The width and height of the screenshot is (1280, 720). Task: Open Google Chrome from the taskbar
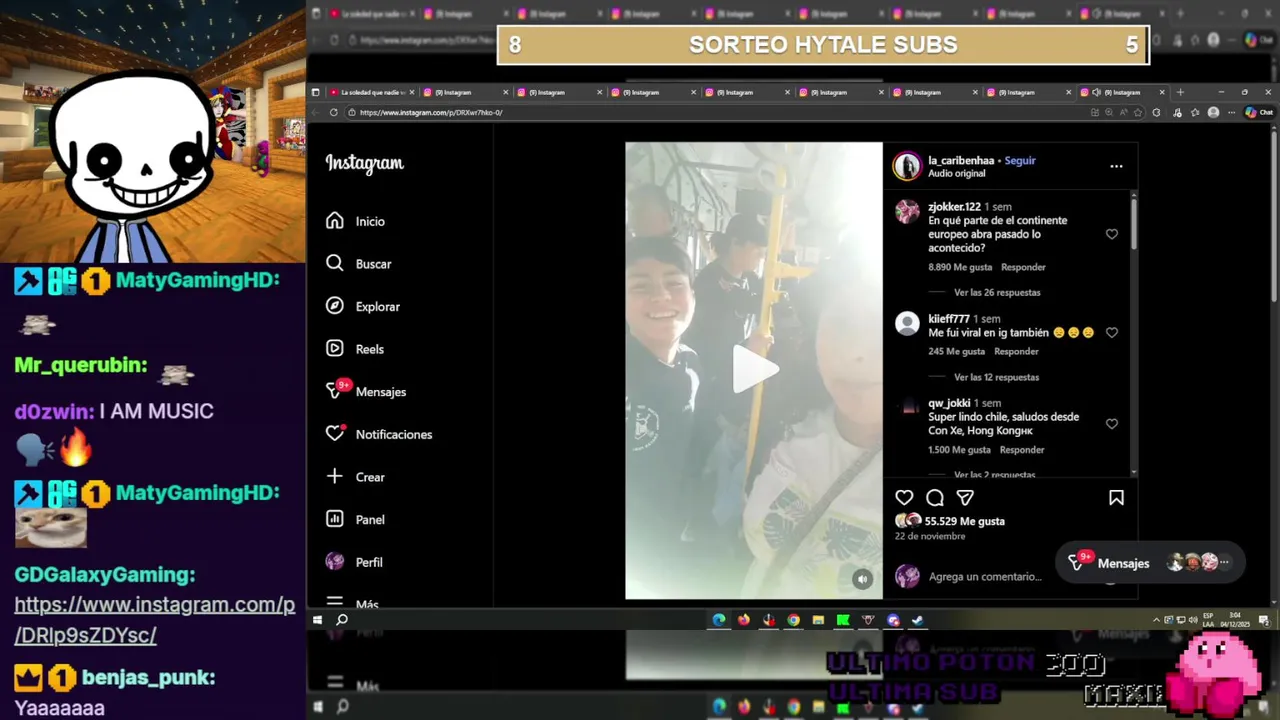794,620
